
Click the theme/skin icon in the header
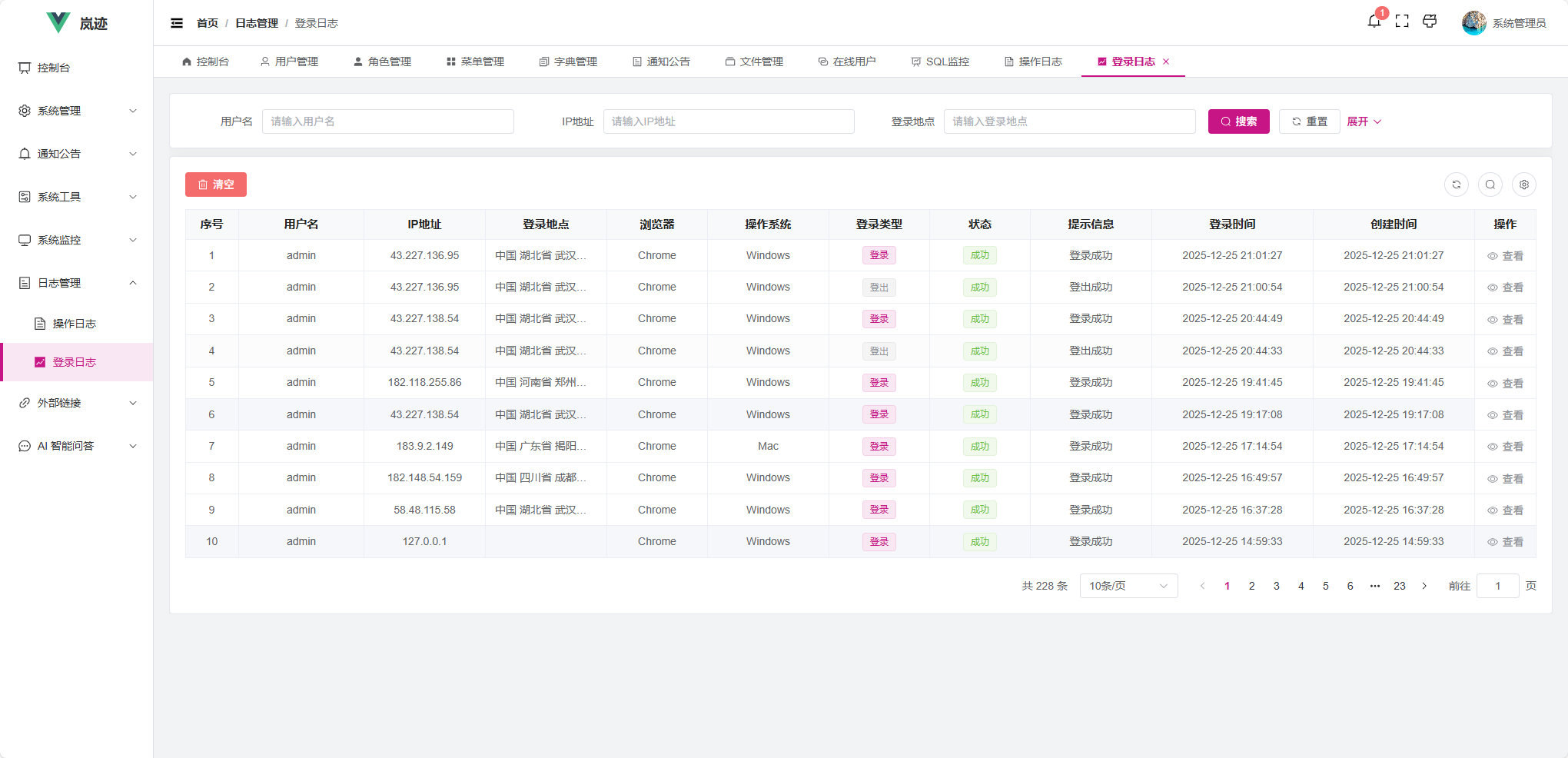1430,22
